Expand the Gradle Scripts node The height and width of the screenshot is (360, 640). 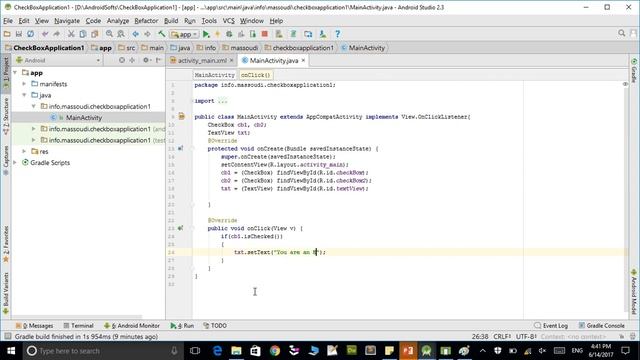click(15, 162)
